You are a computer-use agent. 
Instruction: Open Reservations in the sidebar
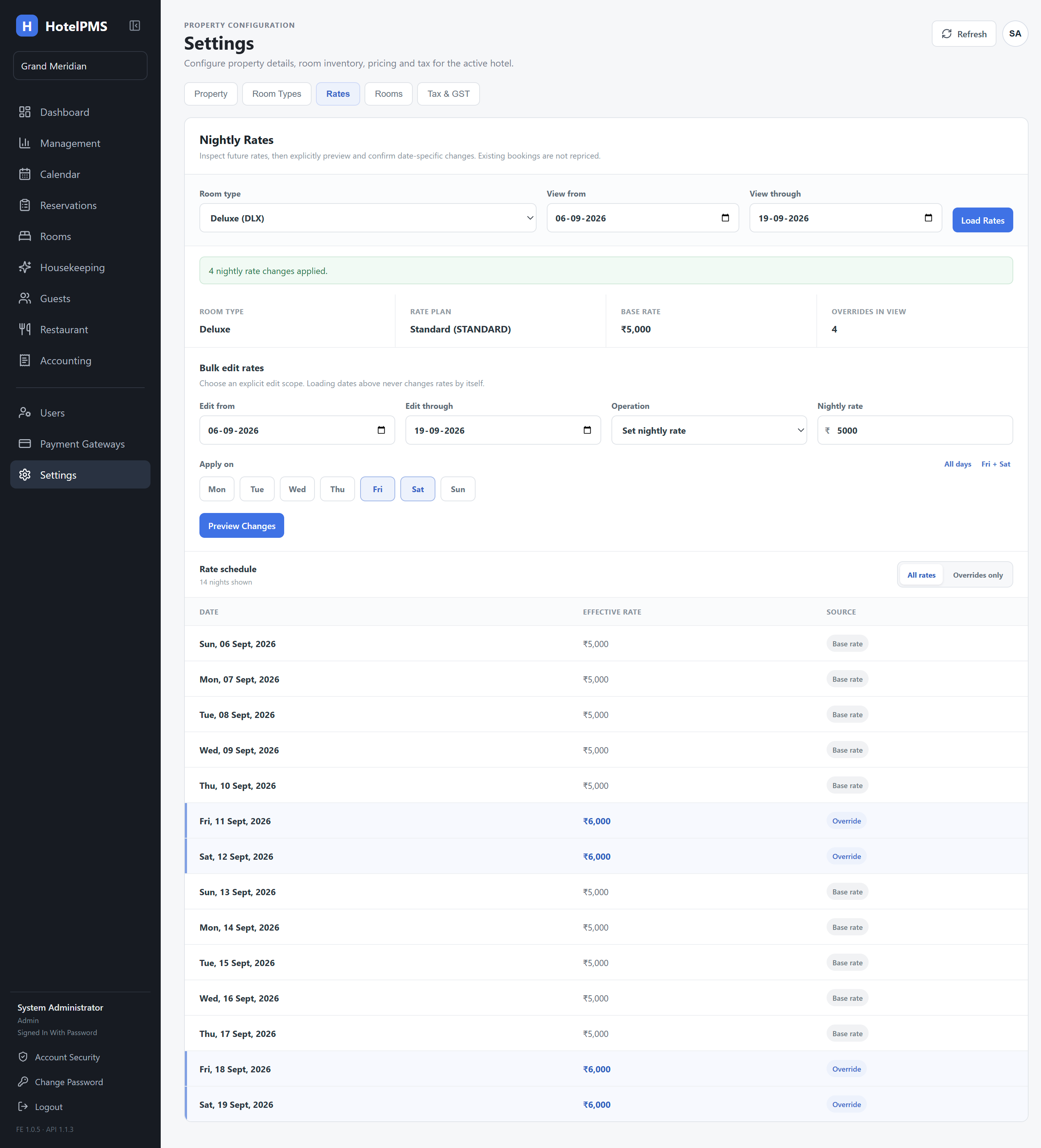(80, 205)
